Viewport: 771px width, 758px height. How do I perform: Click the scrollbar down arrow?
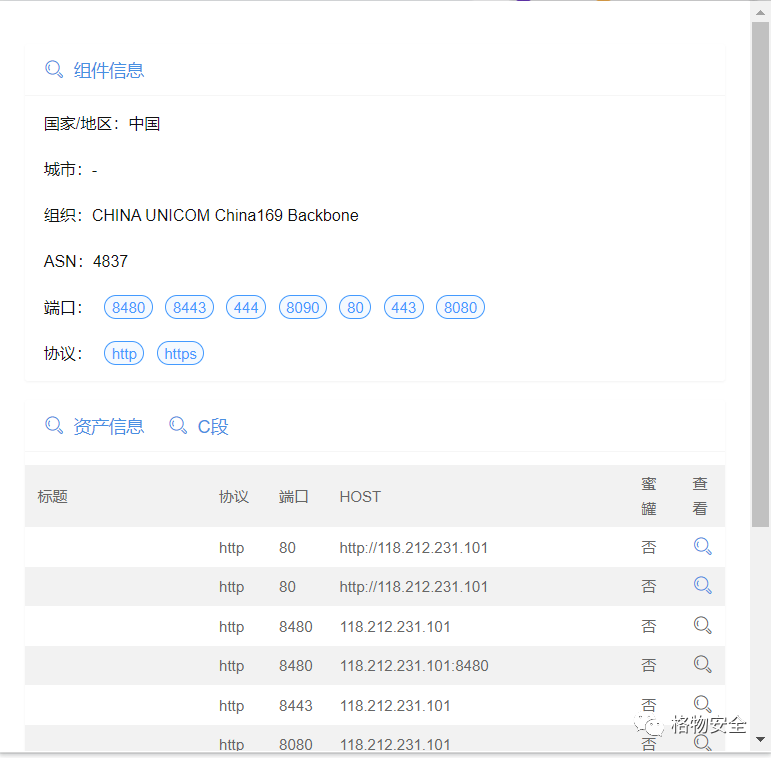click(760, 739)
